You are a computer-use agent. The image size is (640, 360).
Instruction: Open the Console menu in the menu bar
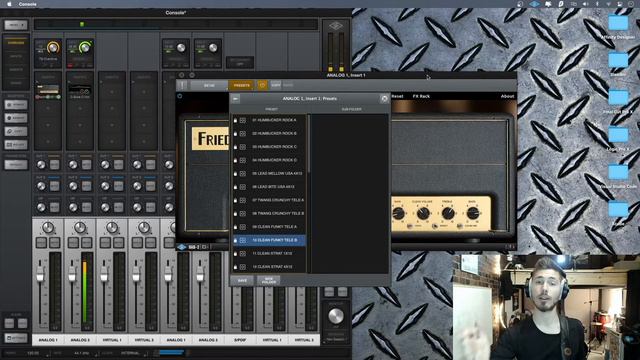(x=28, y=4)
